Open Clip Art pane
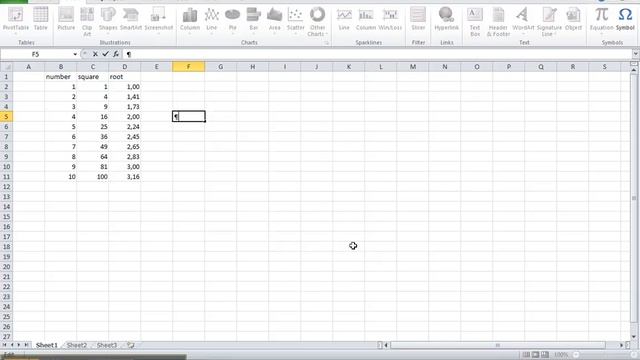The width and height of the screenshot is (640, 360). (87, 21)
